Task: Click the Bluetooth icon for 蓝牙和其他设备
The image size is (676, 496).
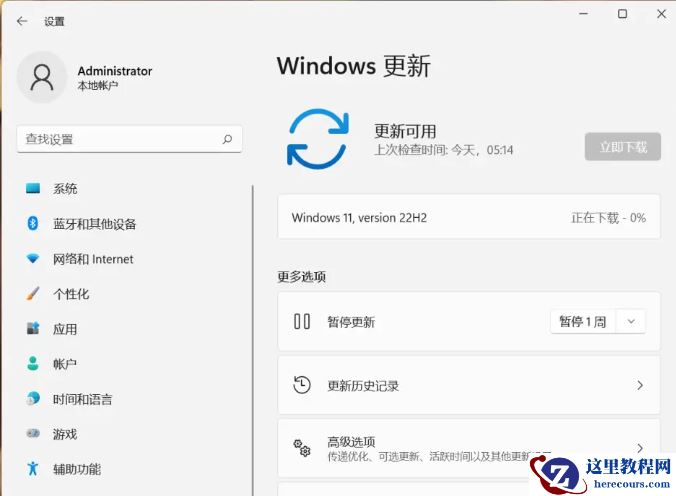Action: [33, 223]
